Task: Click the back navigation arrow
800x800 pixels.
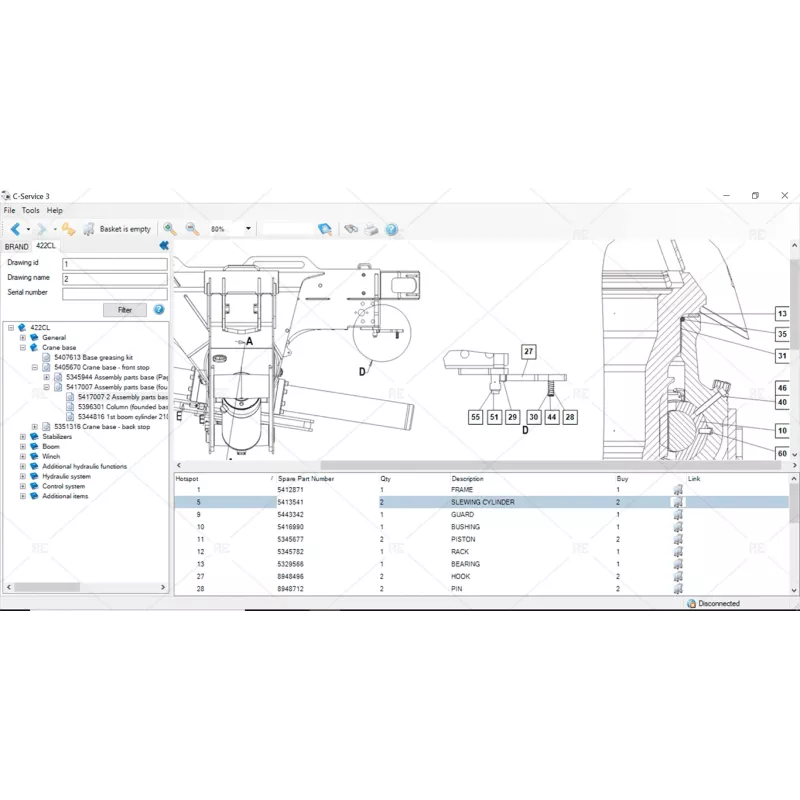Action: [x=15, y=229]
